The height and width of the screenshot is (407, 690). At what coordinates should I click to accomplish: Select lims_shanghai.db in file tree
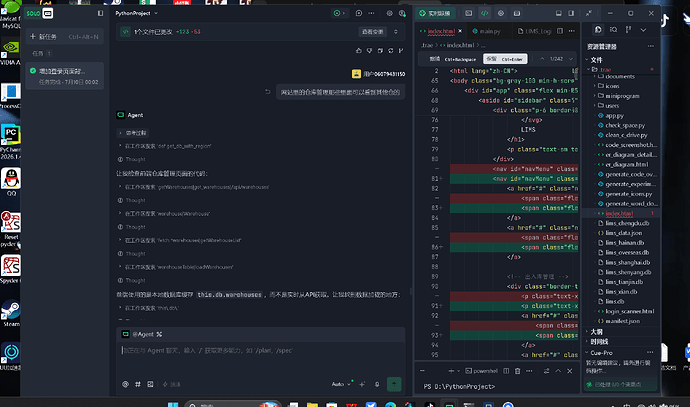coord(628,262)
